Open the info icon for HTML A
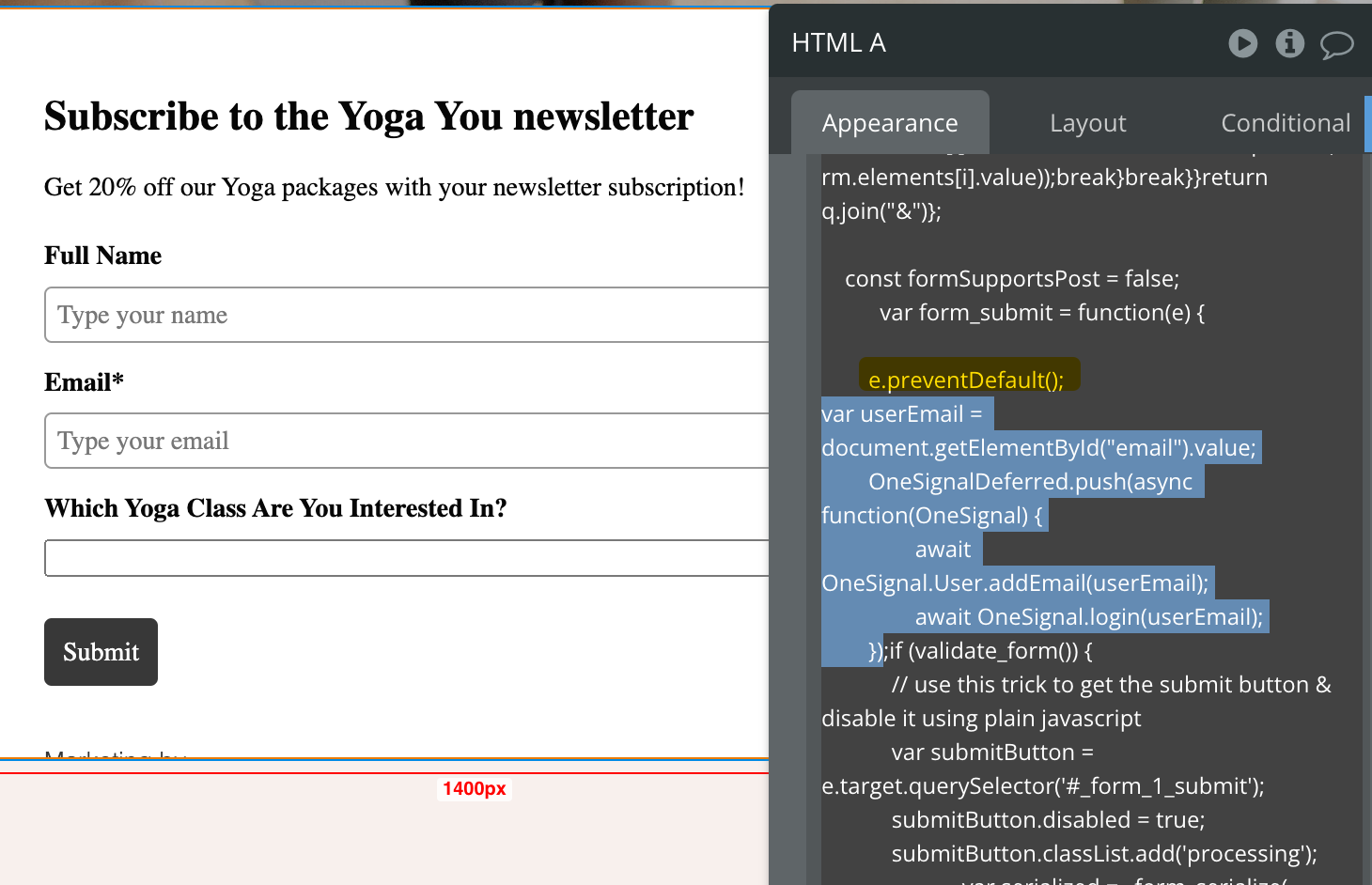The height and width of the screenshot is (885, 1372). 1289,43
